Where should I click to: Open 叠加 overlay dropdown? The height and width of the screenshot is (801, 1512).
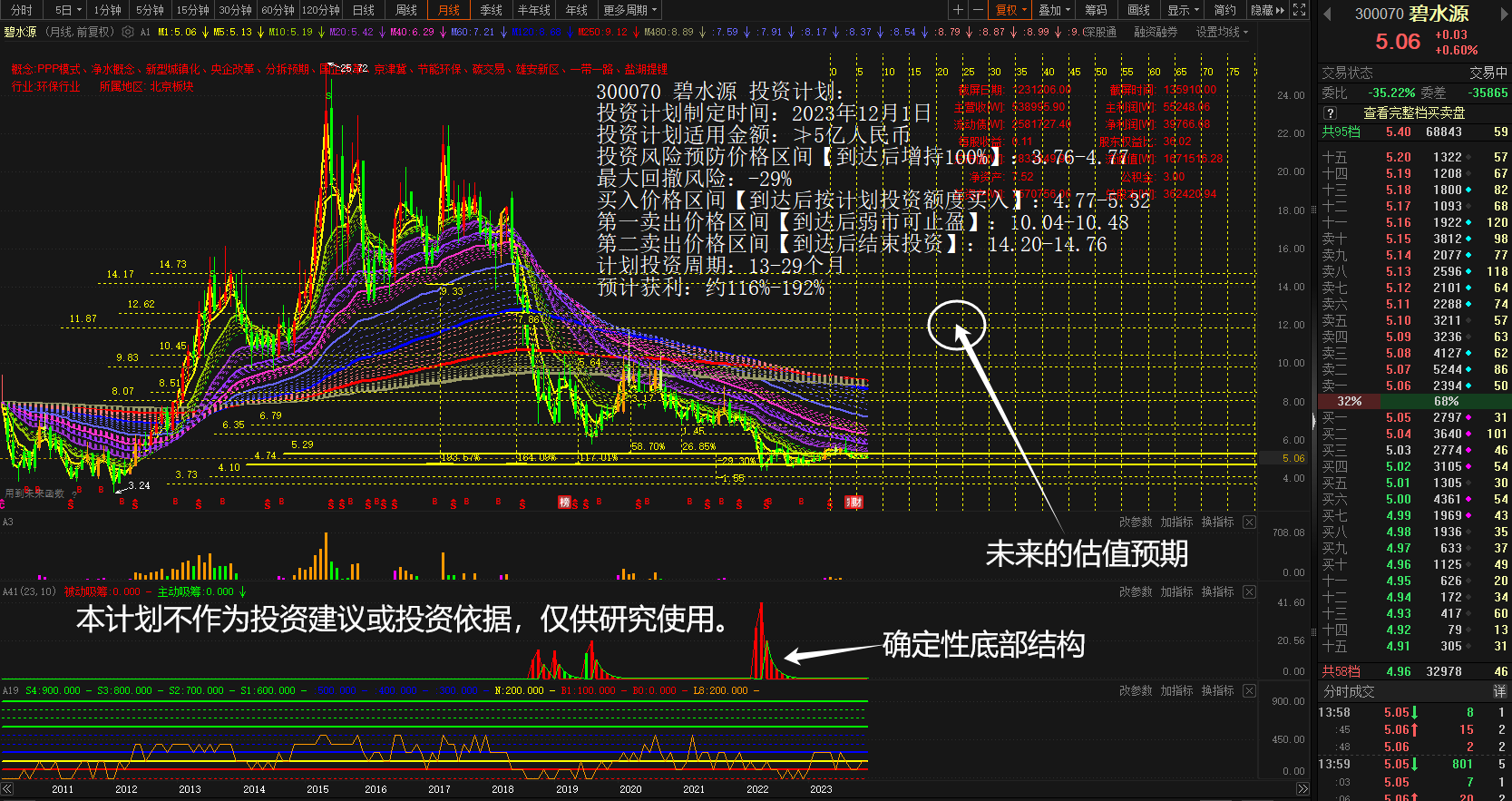pyautogui.click(x=1054, y=10)
